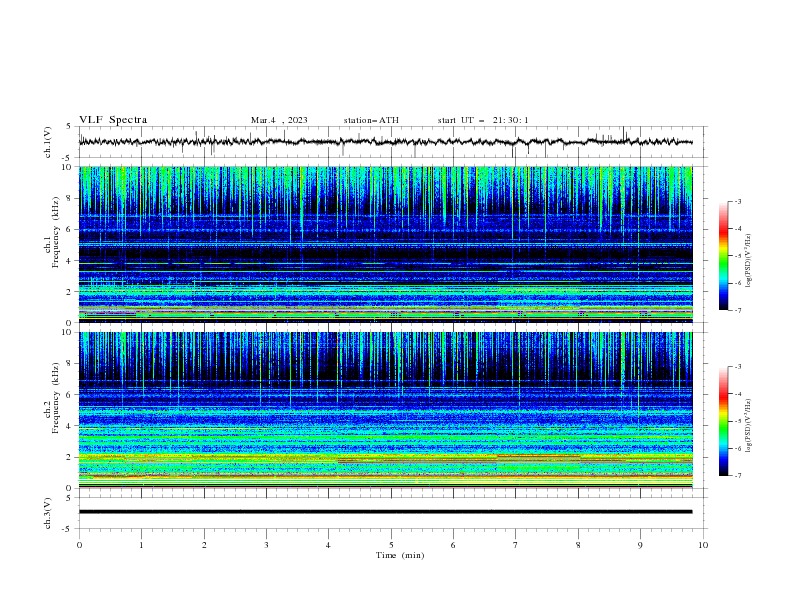
Task: Click the ch.2 spectrogram color bar
Action: coord(723,421)
